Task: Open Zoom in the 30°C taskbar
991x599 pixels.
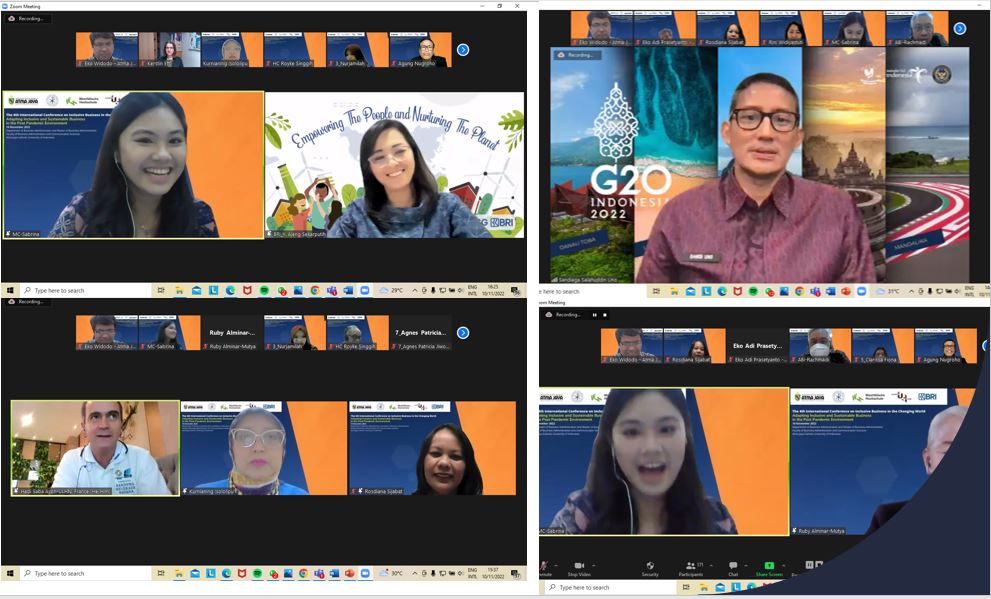Action: [x=365, y=574]
